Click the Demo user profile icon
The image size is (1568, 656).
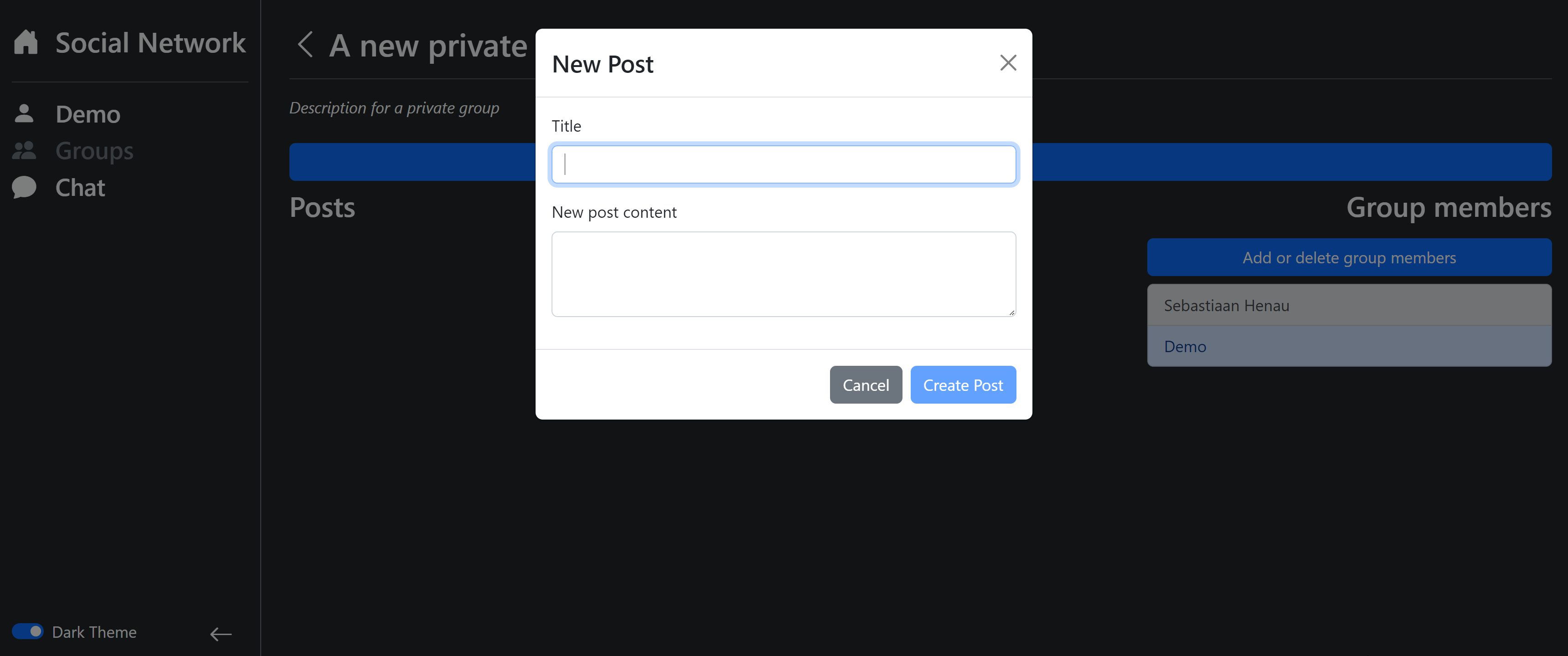tap(24, 114)
